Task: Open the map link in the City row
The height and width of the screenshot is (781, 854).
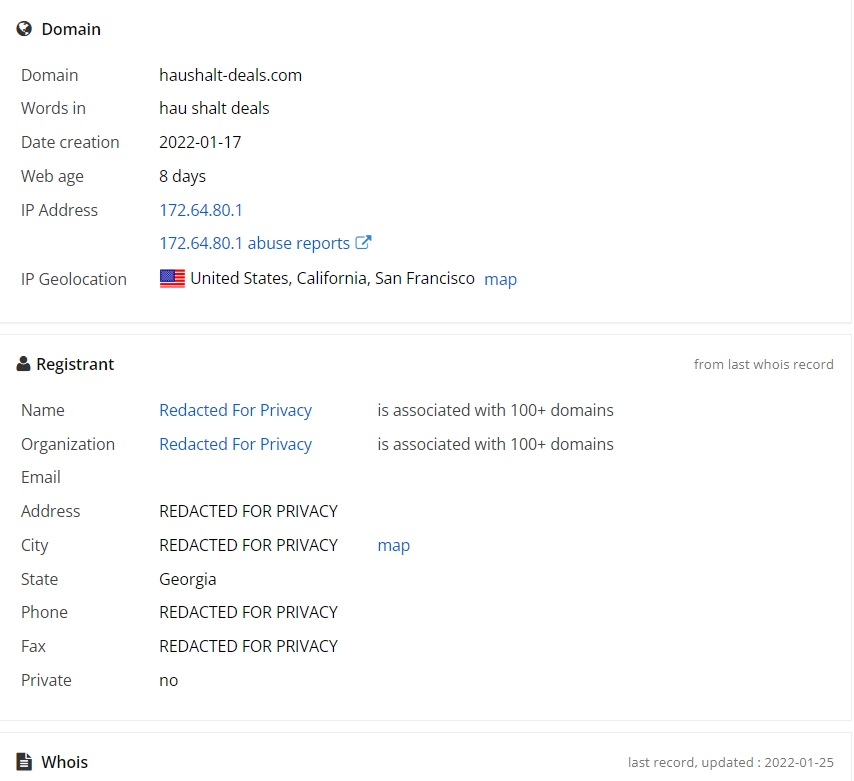Action: tap(393, 545)
